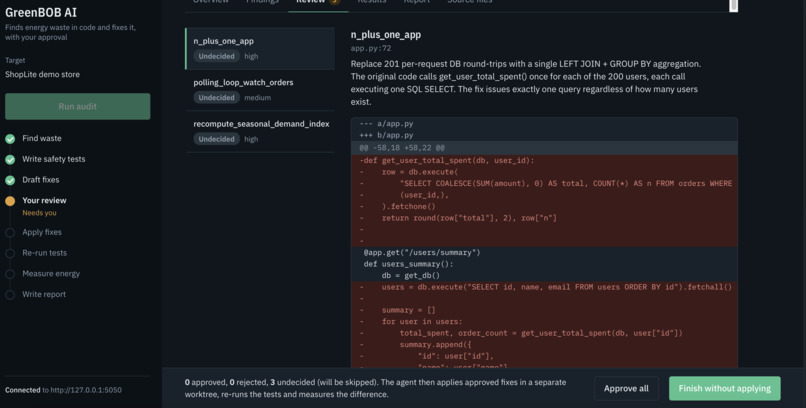
Task: Click the removed summary = [] line
Action: pyautogui.click(x=544, y=310)
